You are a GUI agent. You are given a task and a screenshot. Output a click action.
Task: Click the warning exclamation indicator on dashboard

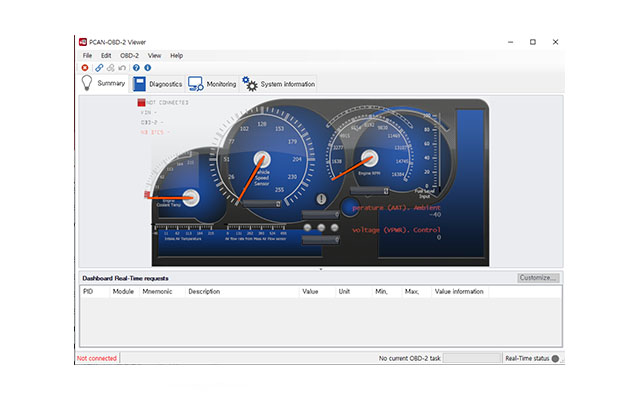coord(321,199)
